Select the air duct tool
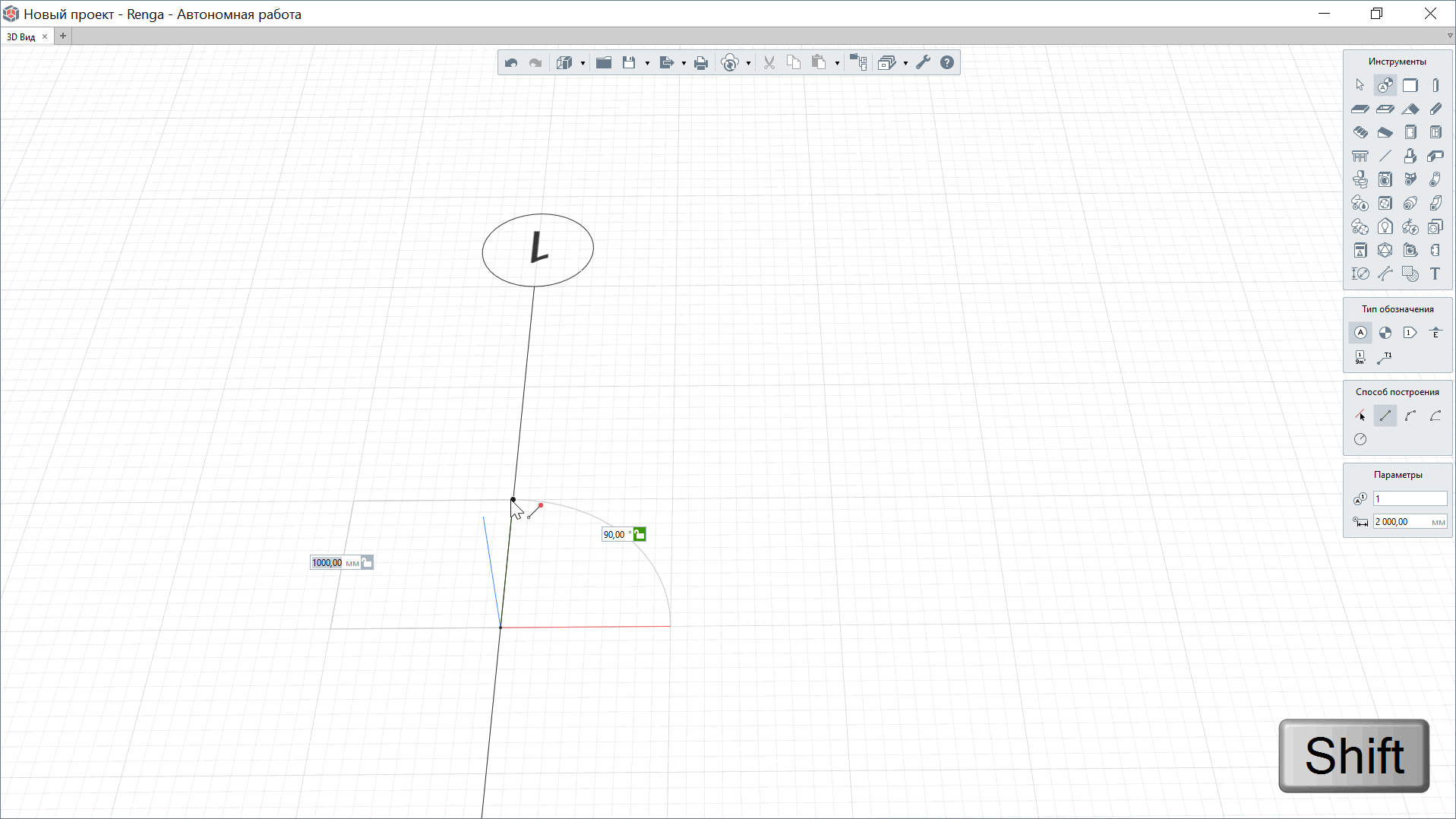Image resolution: width=1456 pixels, height=819 pixels. (x=1435, y=203)
